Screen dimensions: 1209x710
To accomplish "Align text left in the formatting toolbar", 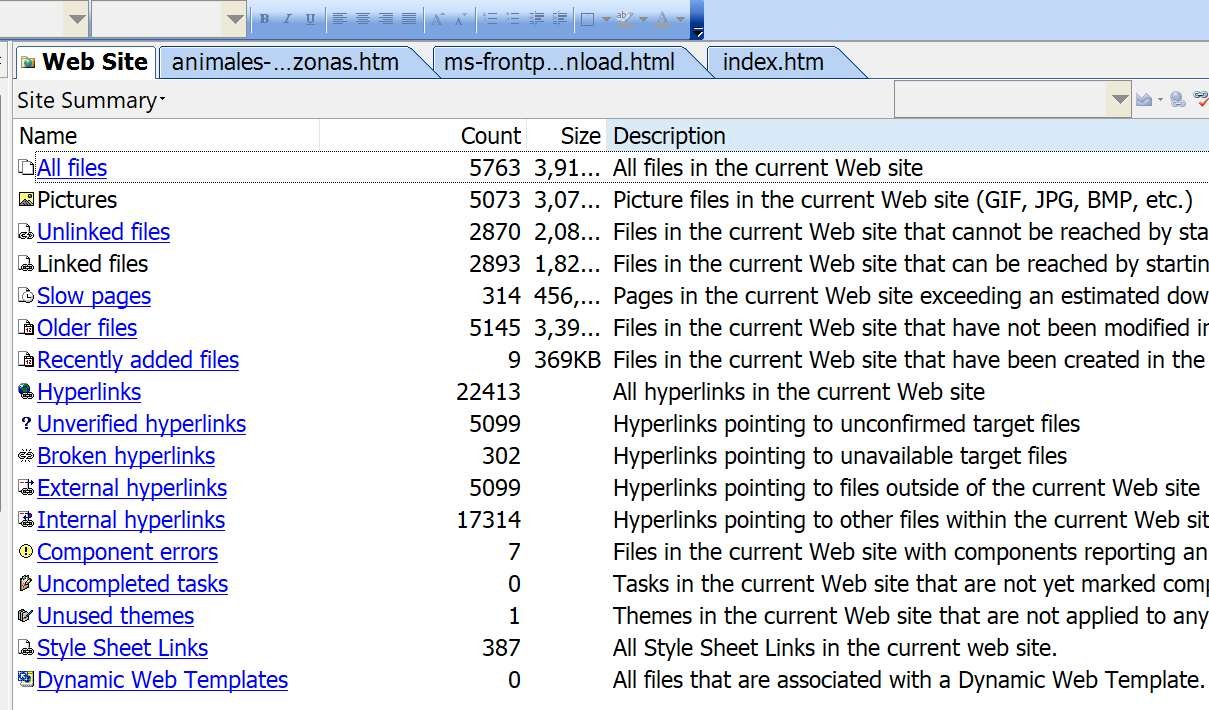I will [x=340, y=19].
